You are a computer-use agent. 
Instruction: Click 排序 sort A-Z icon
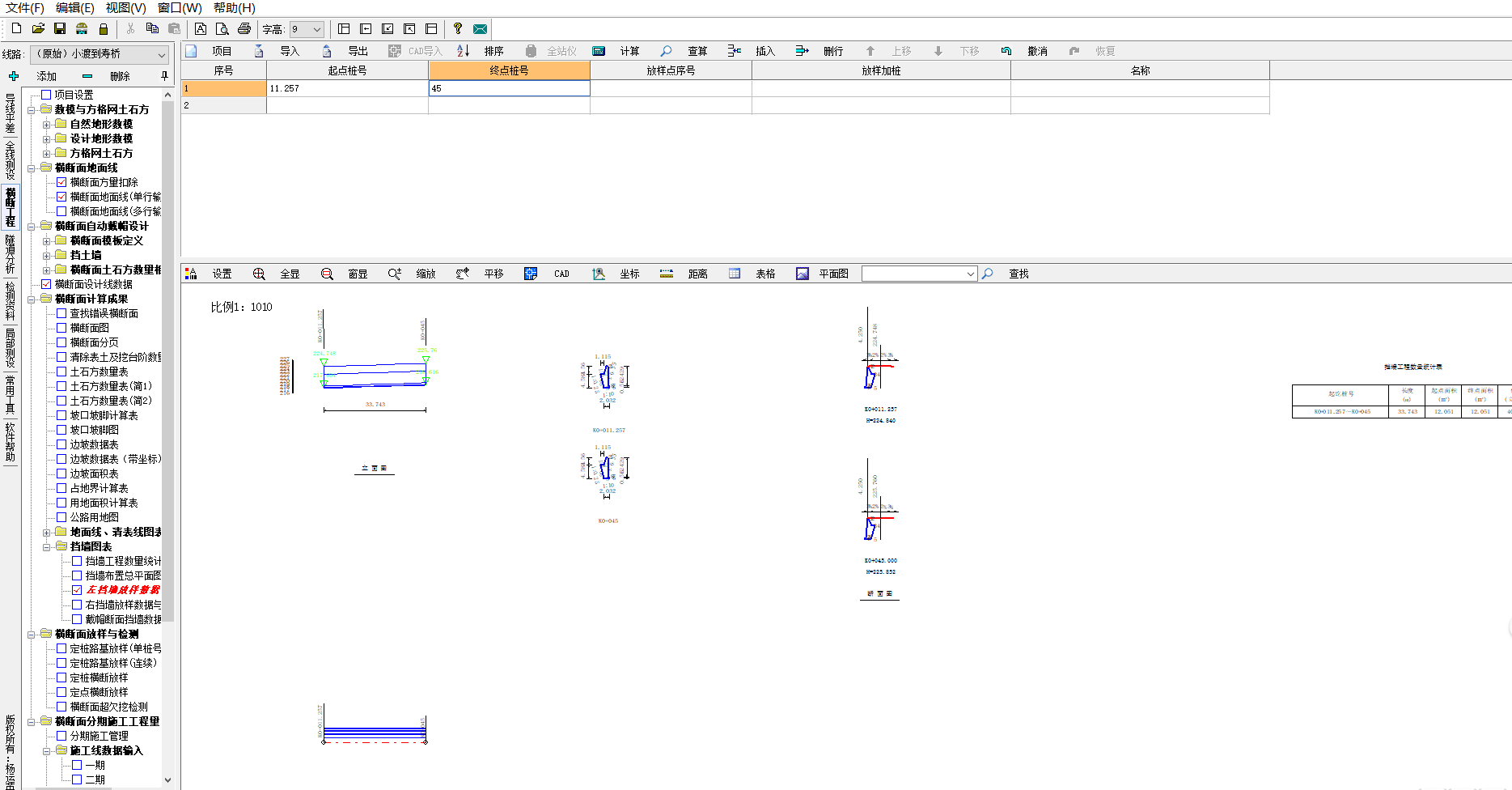[x=463, y=50]
